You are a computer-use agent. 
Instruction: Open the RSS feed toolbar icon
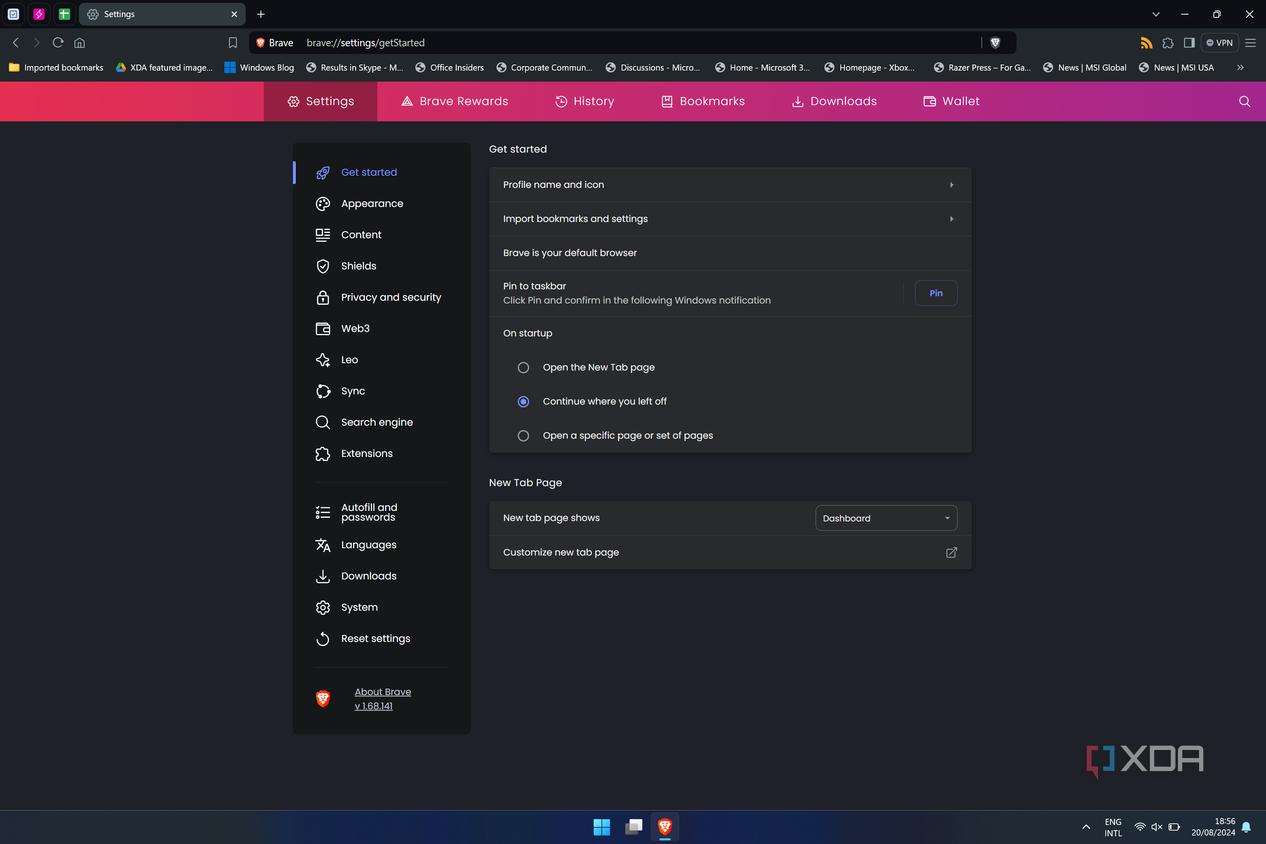pyautogui.click(x=1146, y=43)
